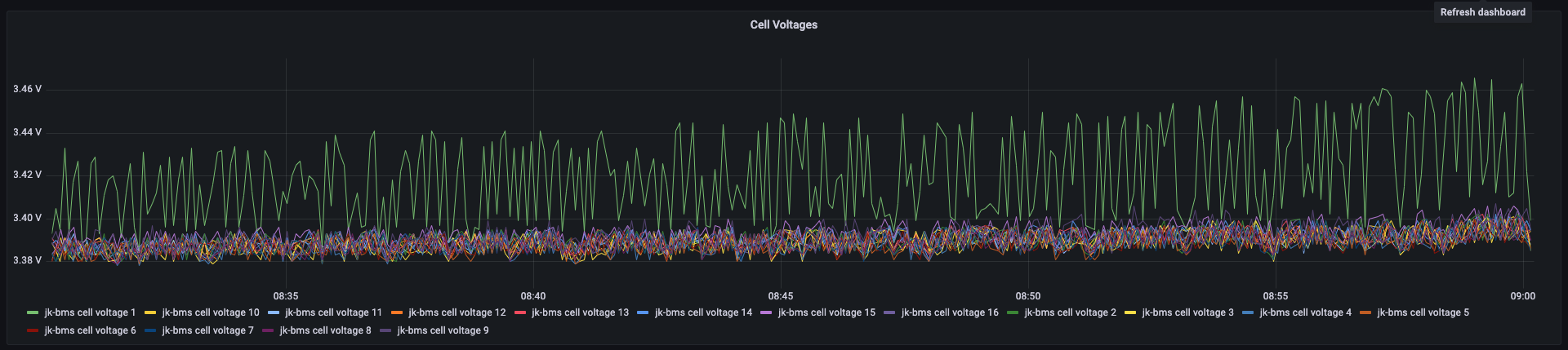Toggle jk-bms cell voltage 5 legend label
The image size is (1568, 350).
coord(1423,312)
